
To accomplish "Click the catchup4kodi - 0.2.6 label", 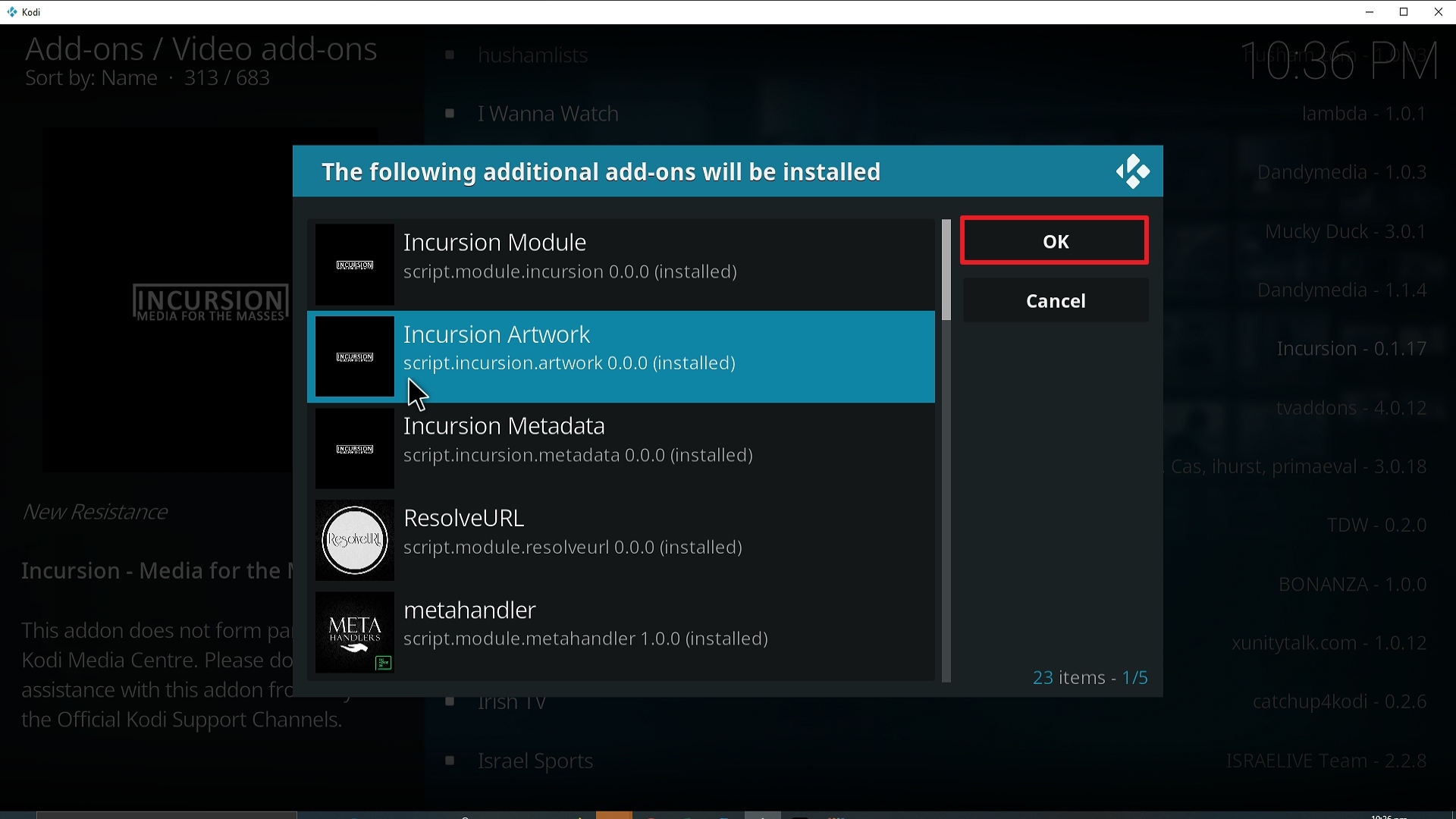I will [x=1340, y=702].
